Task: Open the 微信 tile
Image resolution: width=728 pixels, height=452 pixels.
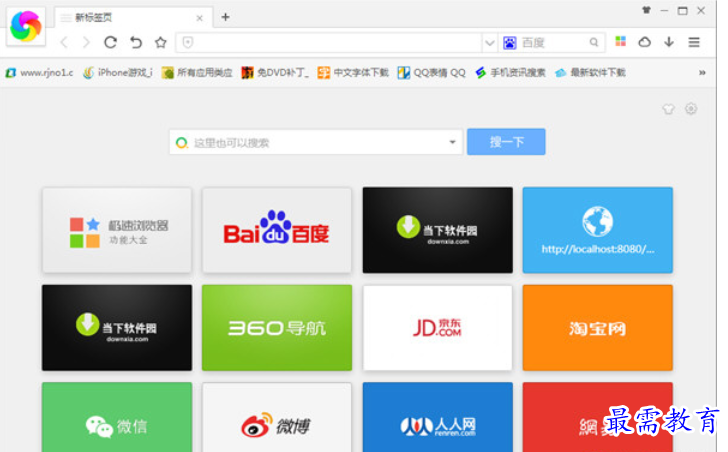Action: (117, 417)
